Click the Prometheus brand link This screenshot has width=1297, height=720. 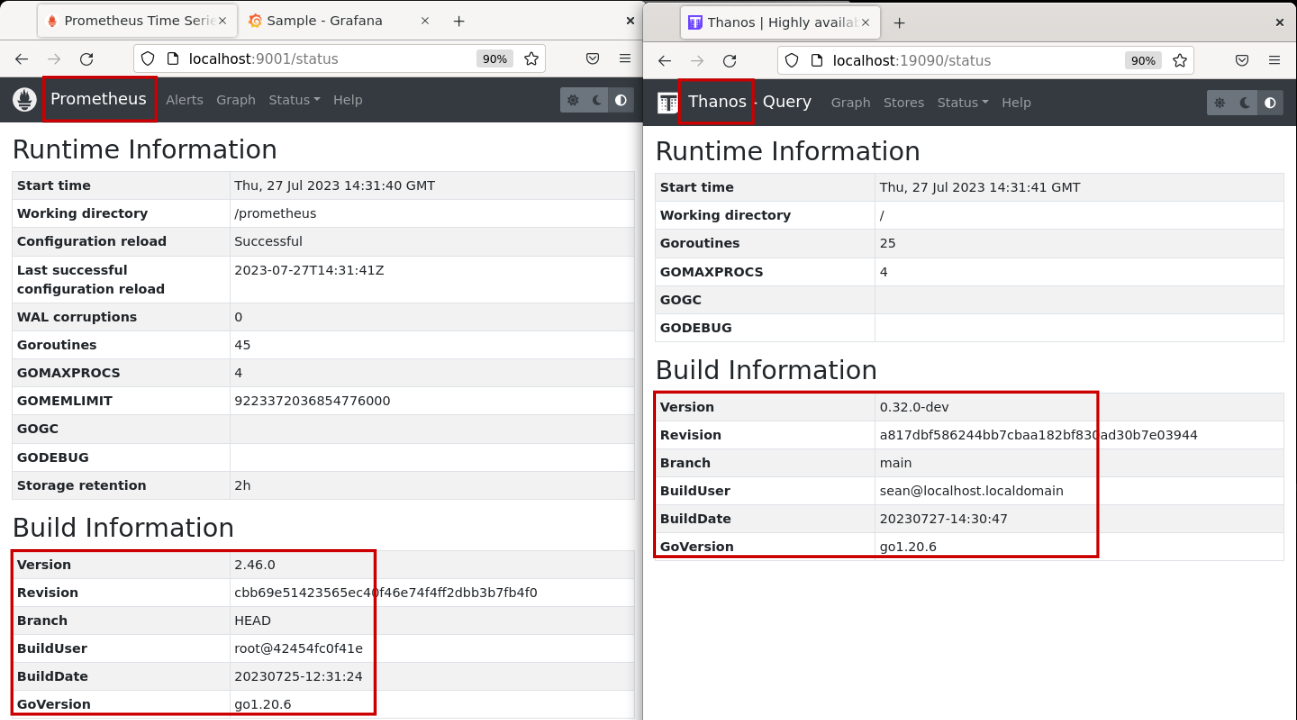(98, 99)
